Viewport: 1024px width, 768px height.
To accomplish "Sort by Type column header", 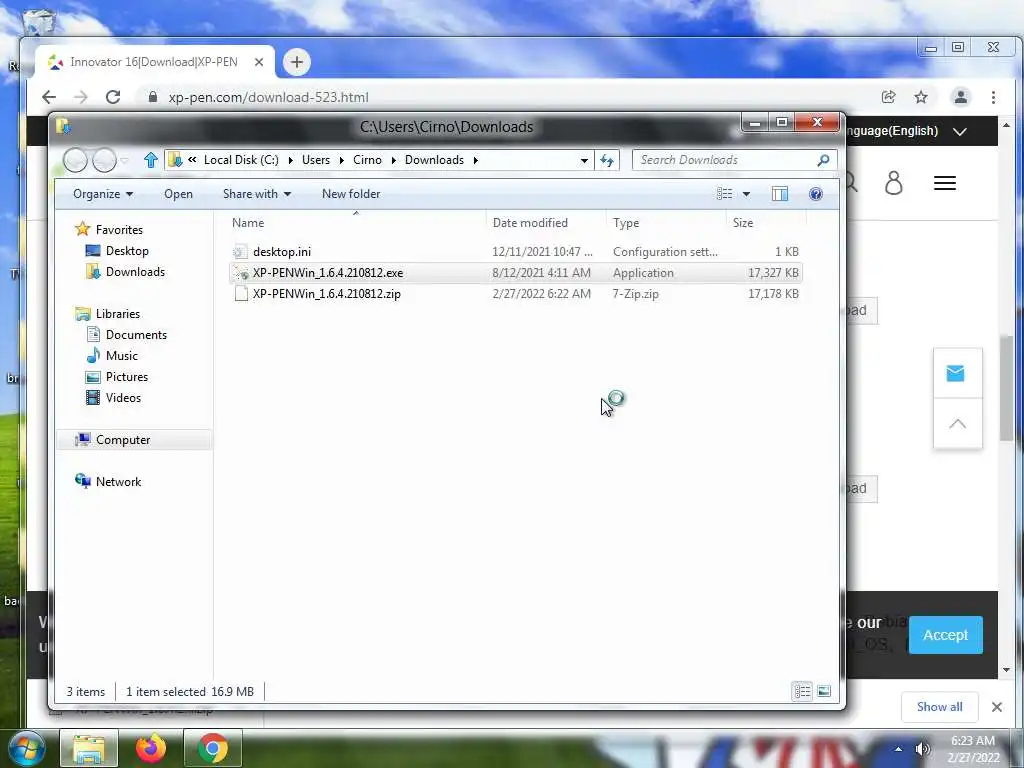I will [x=666, y=223].
